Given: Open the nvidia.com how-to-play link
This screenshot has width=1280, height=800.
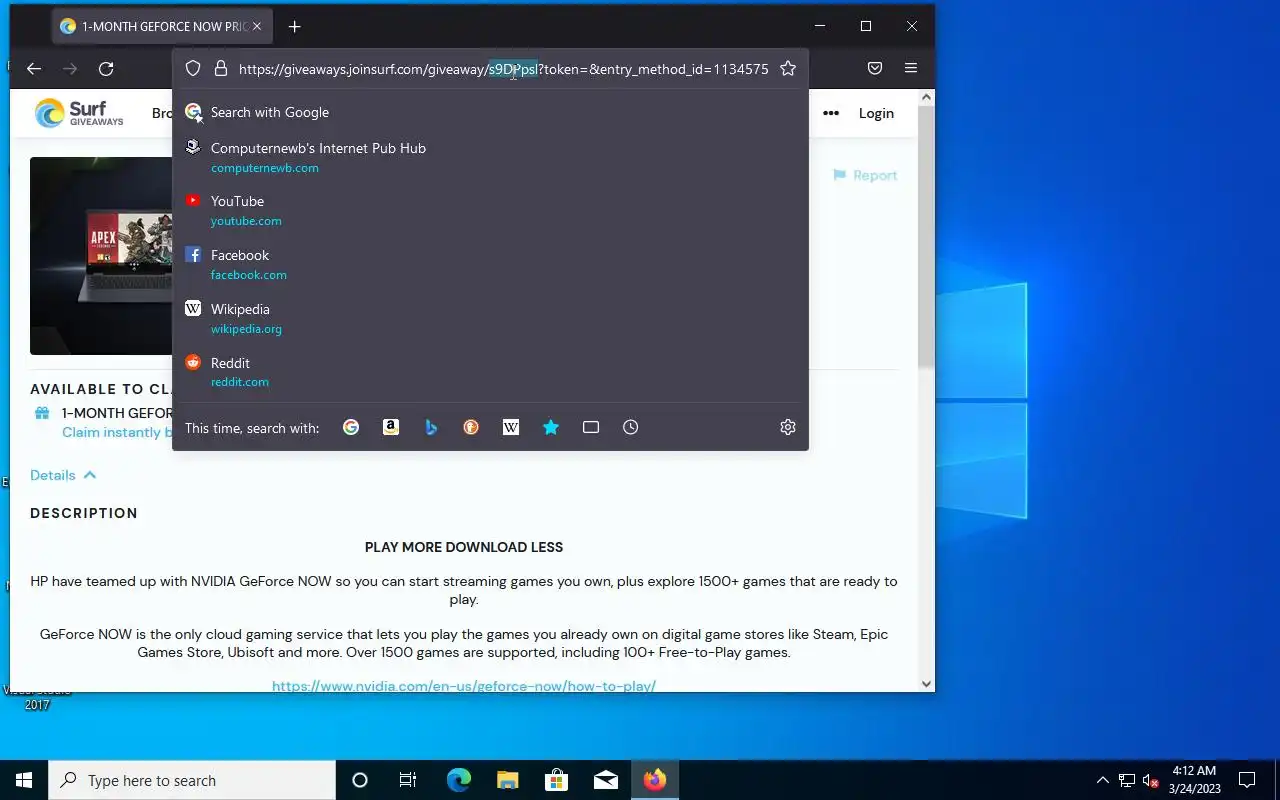Looking at the screenshot, I should click(x=464, y=686).
